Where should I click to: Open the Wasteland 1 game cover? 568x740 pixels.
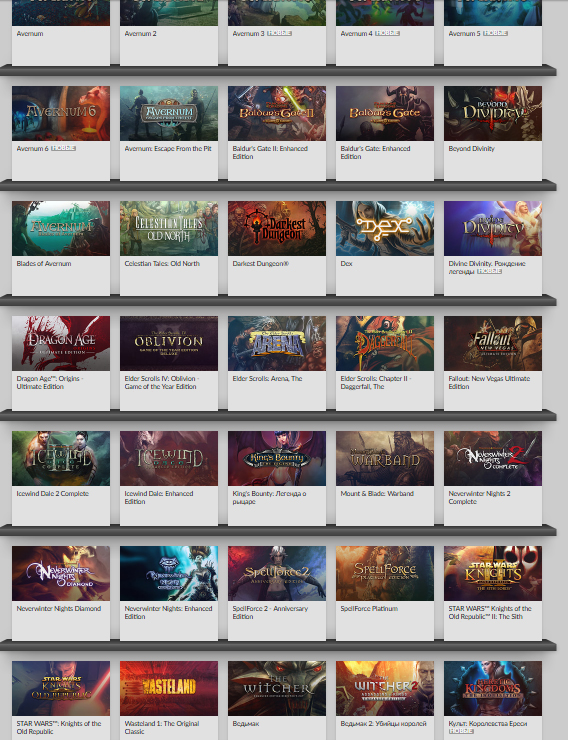168,688
